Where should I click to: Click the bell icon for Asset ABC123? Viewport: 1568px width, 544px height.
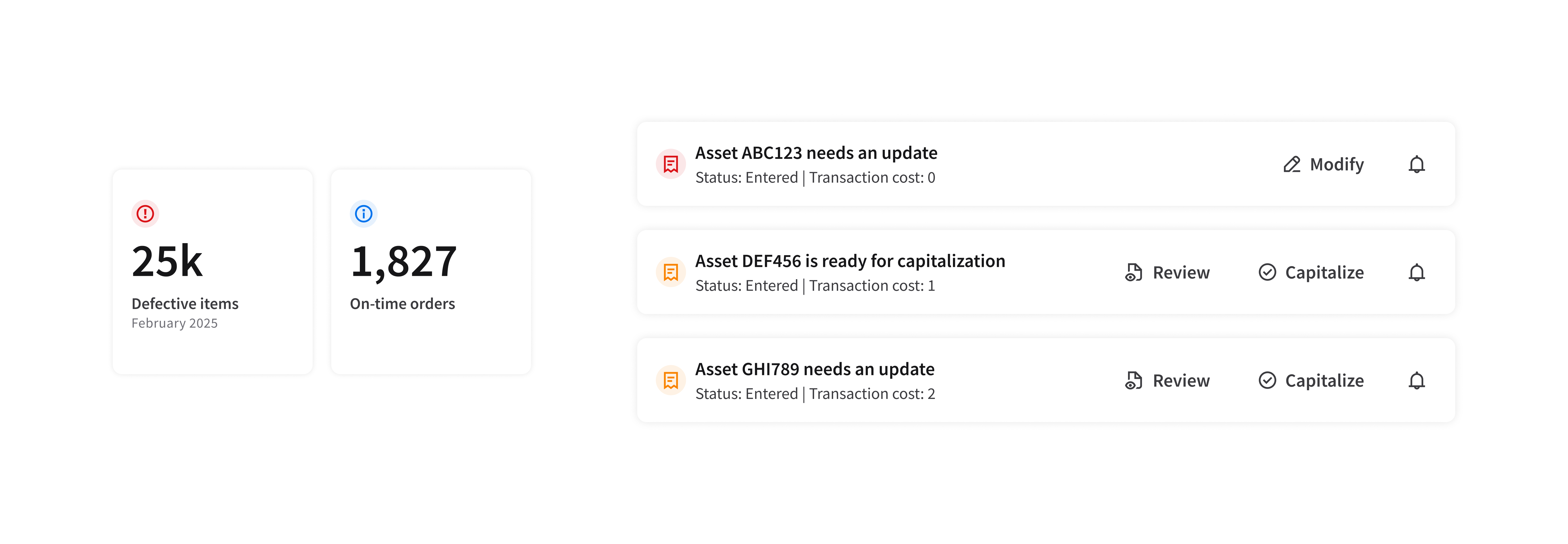[x=1416, y=164]
